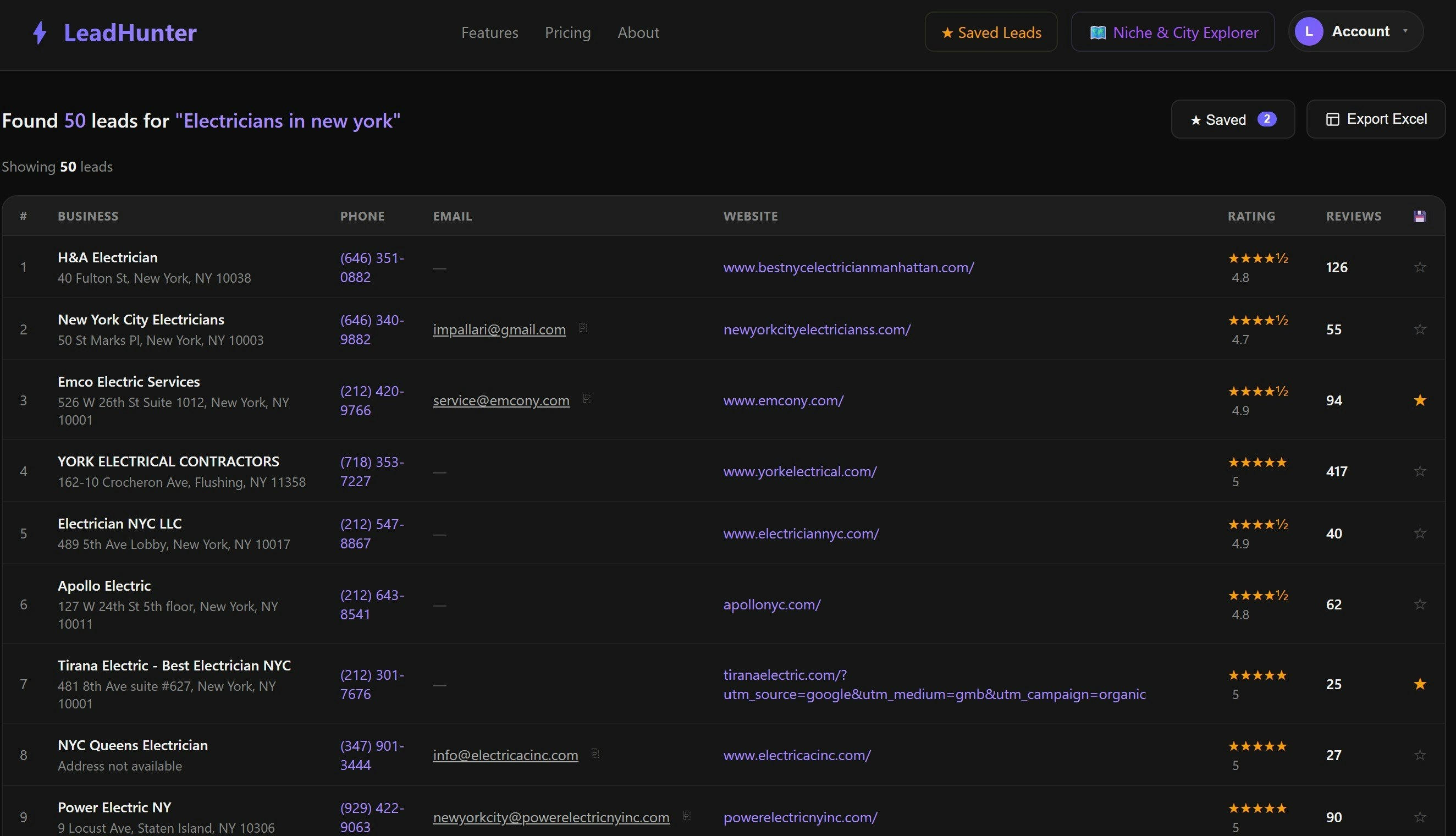
Task: Click the grid icon on Export Excel button
Action: tap(1333, 119)
